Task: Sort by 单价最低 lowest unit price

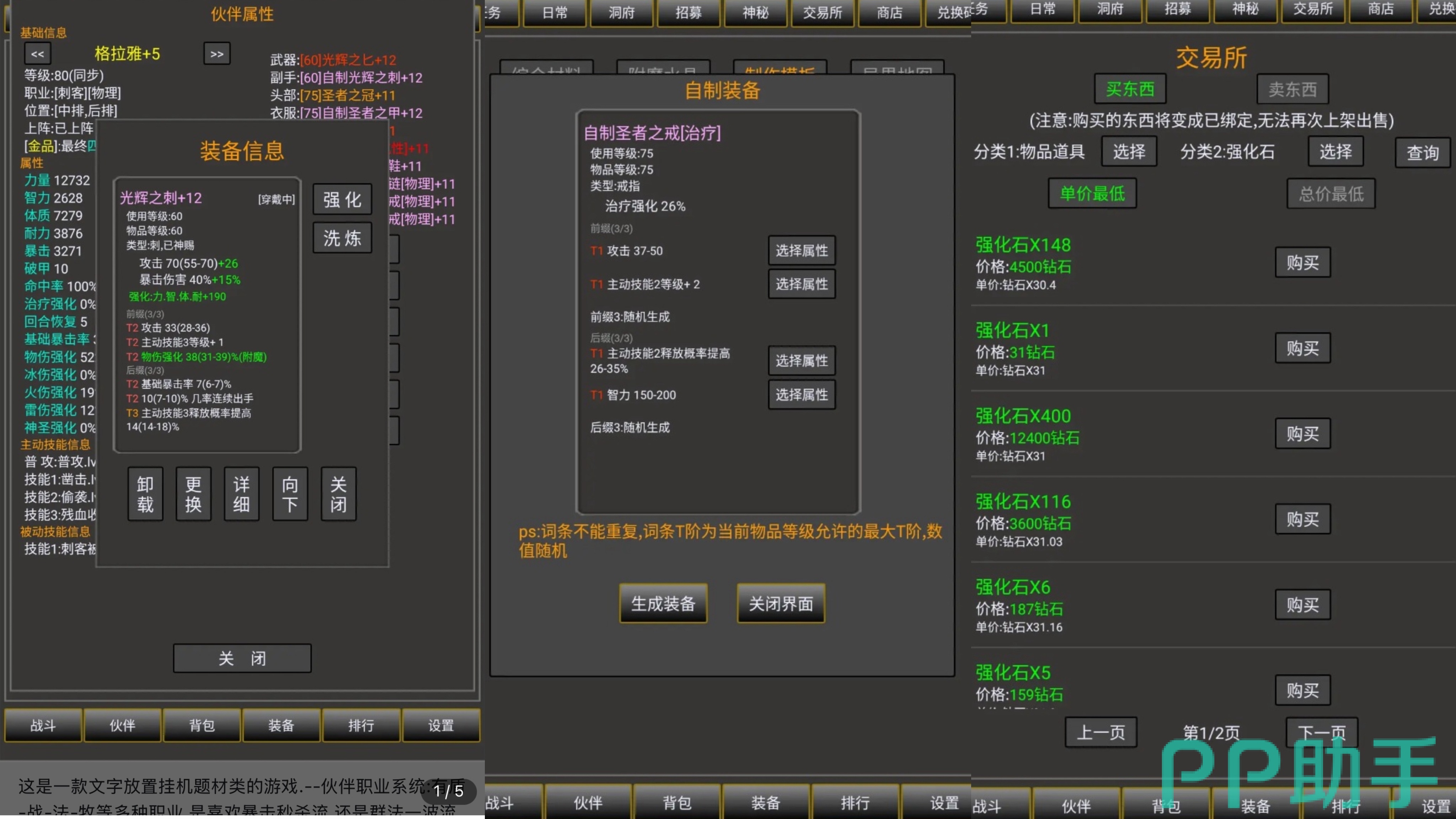Action: 1092,194
